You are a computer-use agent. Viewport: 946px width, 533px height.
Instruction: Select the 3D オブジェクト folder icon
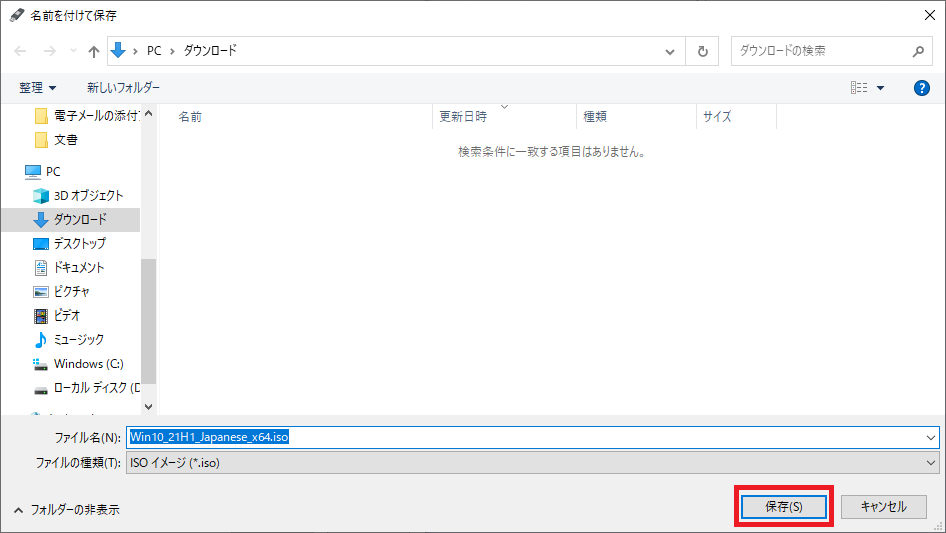41,196
